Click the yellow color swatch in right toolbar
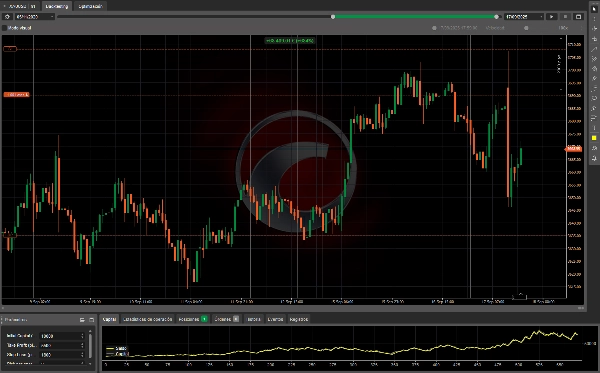The image size is (600, 373). [594, 138]
